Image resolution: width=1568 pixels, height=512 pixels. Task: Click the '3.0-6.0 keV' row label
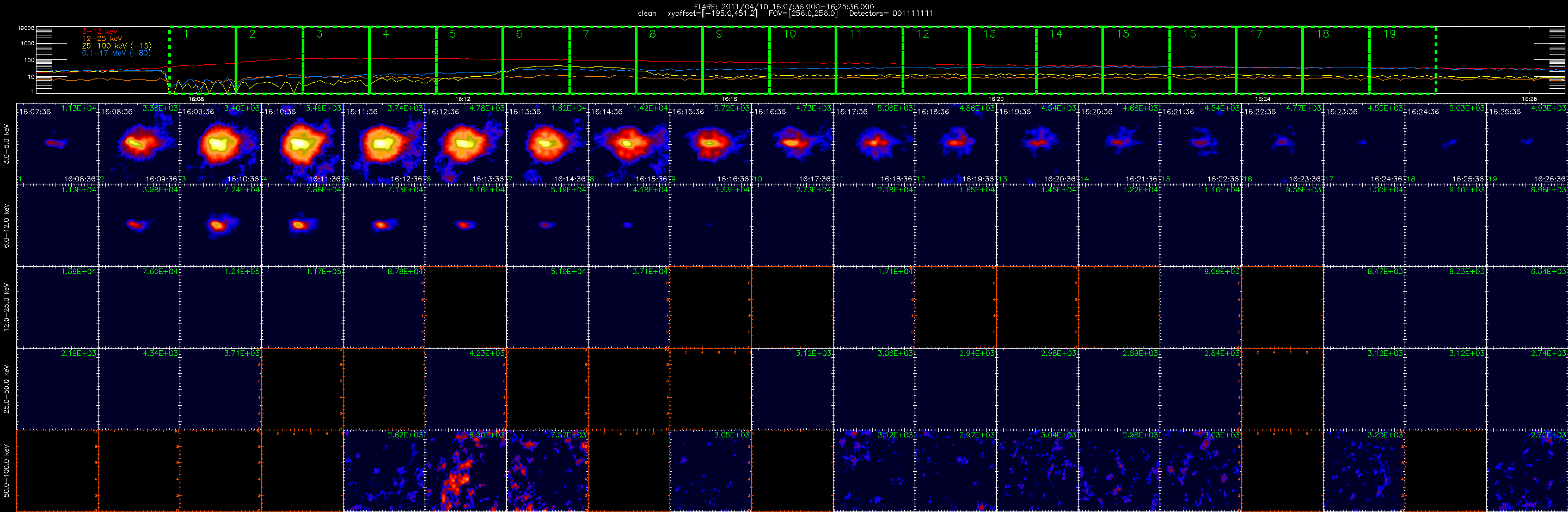click(7, 144)
